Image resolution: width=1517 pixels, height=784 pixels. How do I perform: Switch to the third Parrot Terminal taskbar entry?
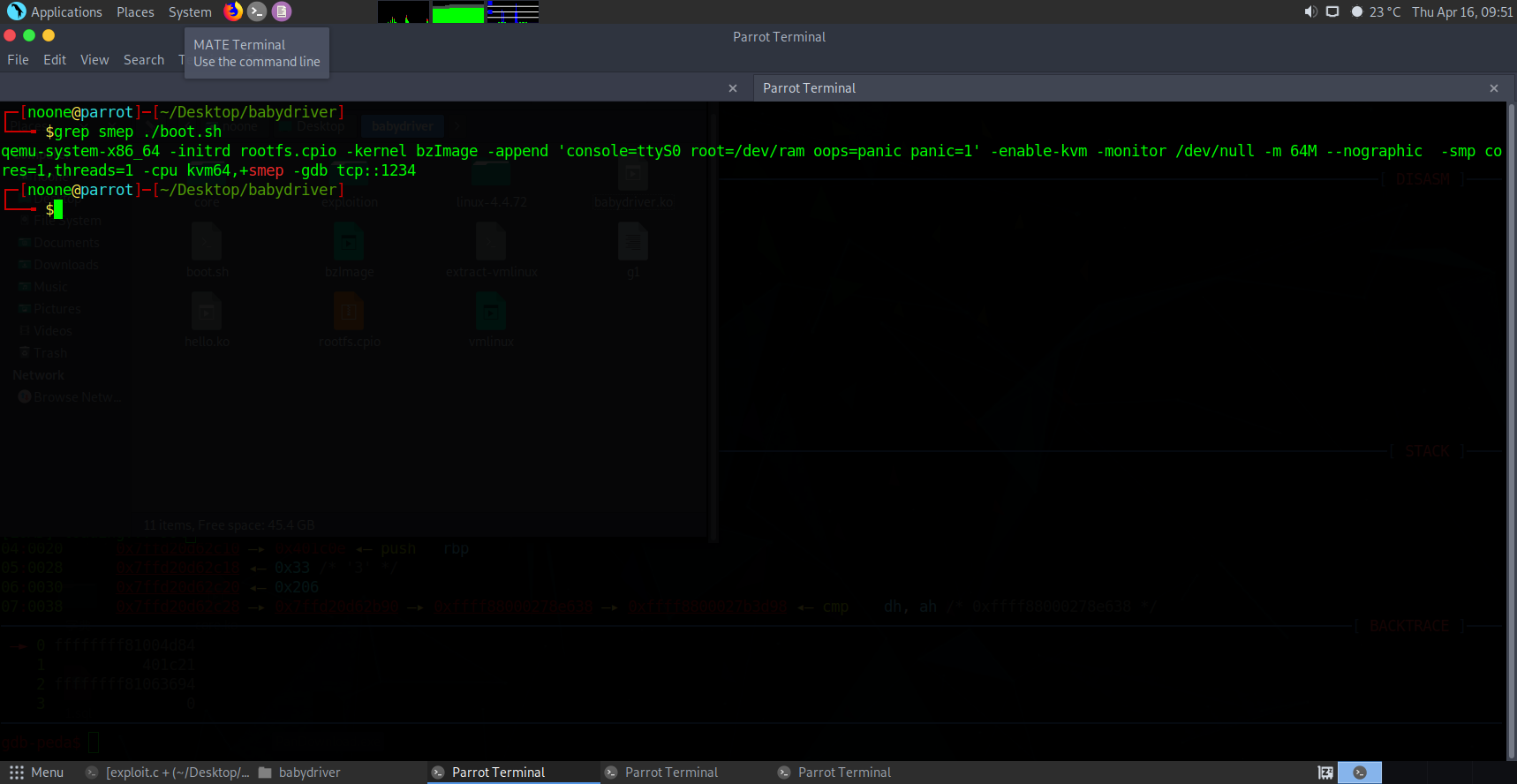860,773
